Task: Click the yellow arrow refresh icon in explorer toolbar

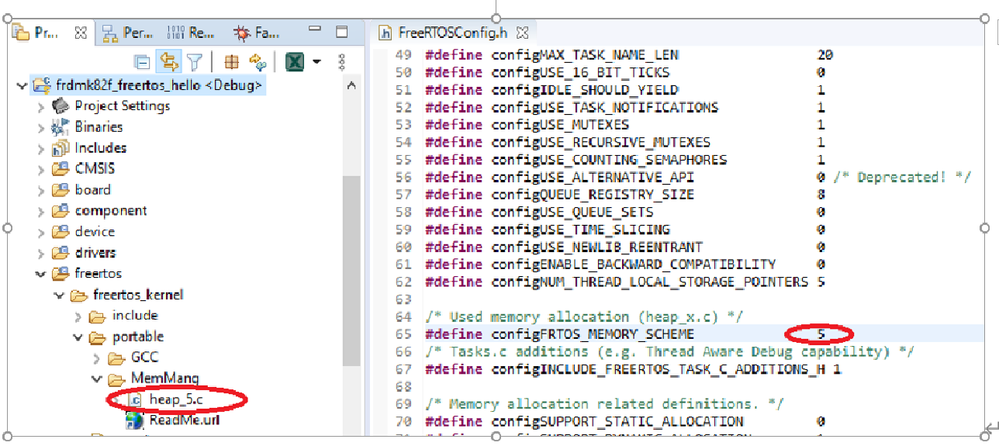Action: (x=257, y=62)
